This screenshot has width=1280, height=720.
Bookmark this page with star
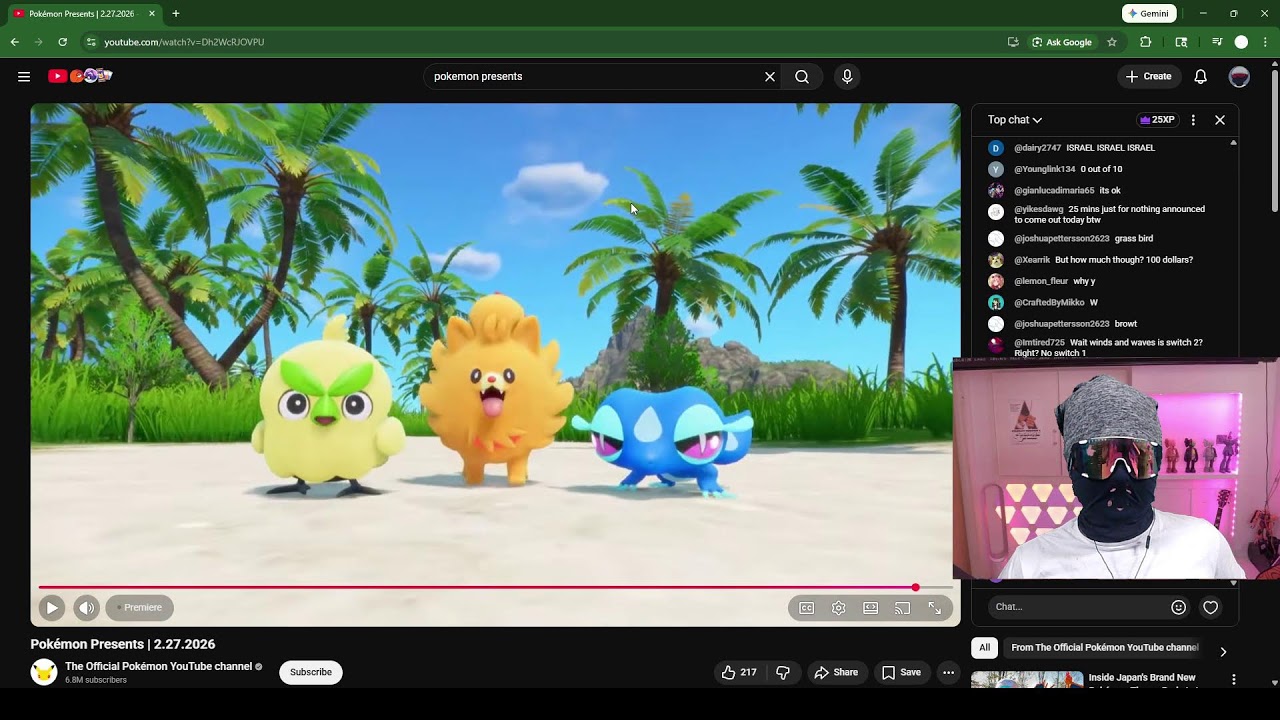pos(1111,42)
